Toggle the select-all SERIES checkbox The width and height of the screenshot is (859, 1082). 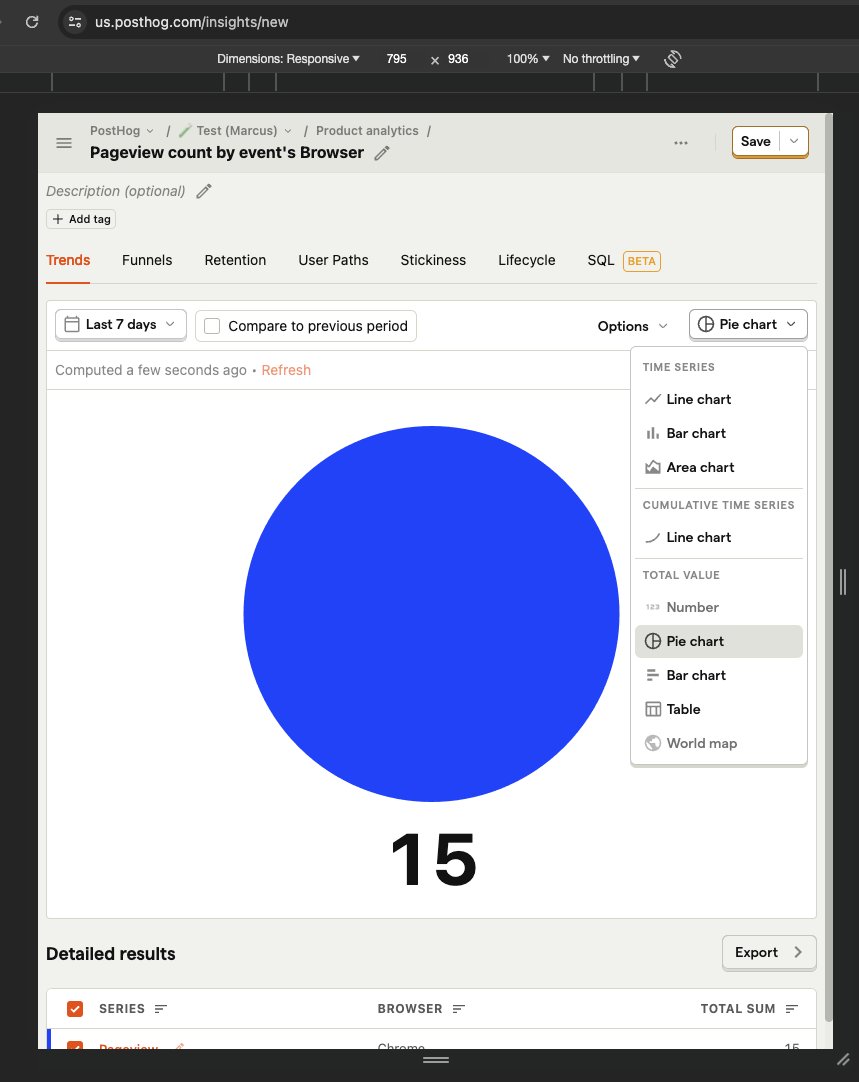click(x=75, y=1009)
